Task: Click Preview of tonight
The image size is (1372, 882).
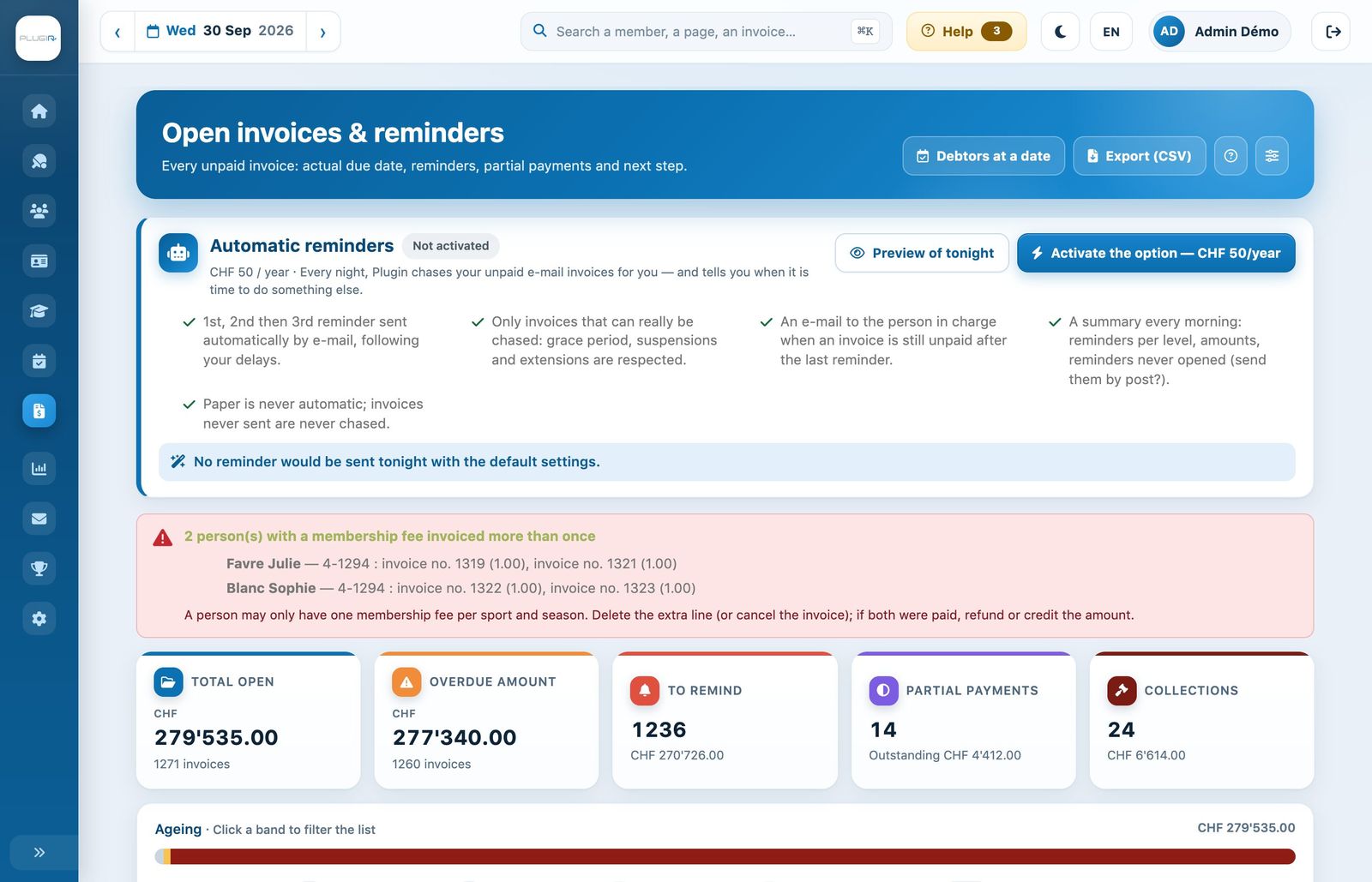Action: 922,253
